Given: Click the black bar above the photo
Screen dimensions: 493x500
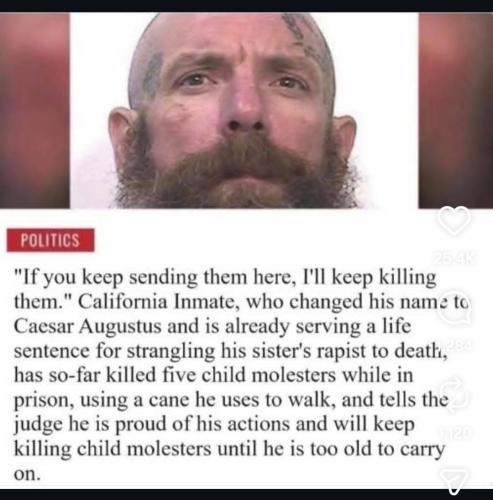Looking at the screenshot, I should pos(246,6).
